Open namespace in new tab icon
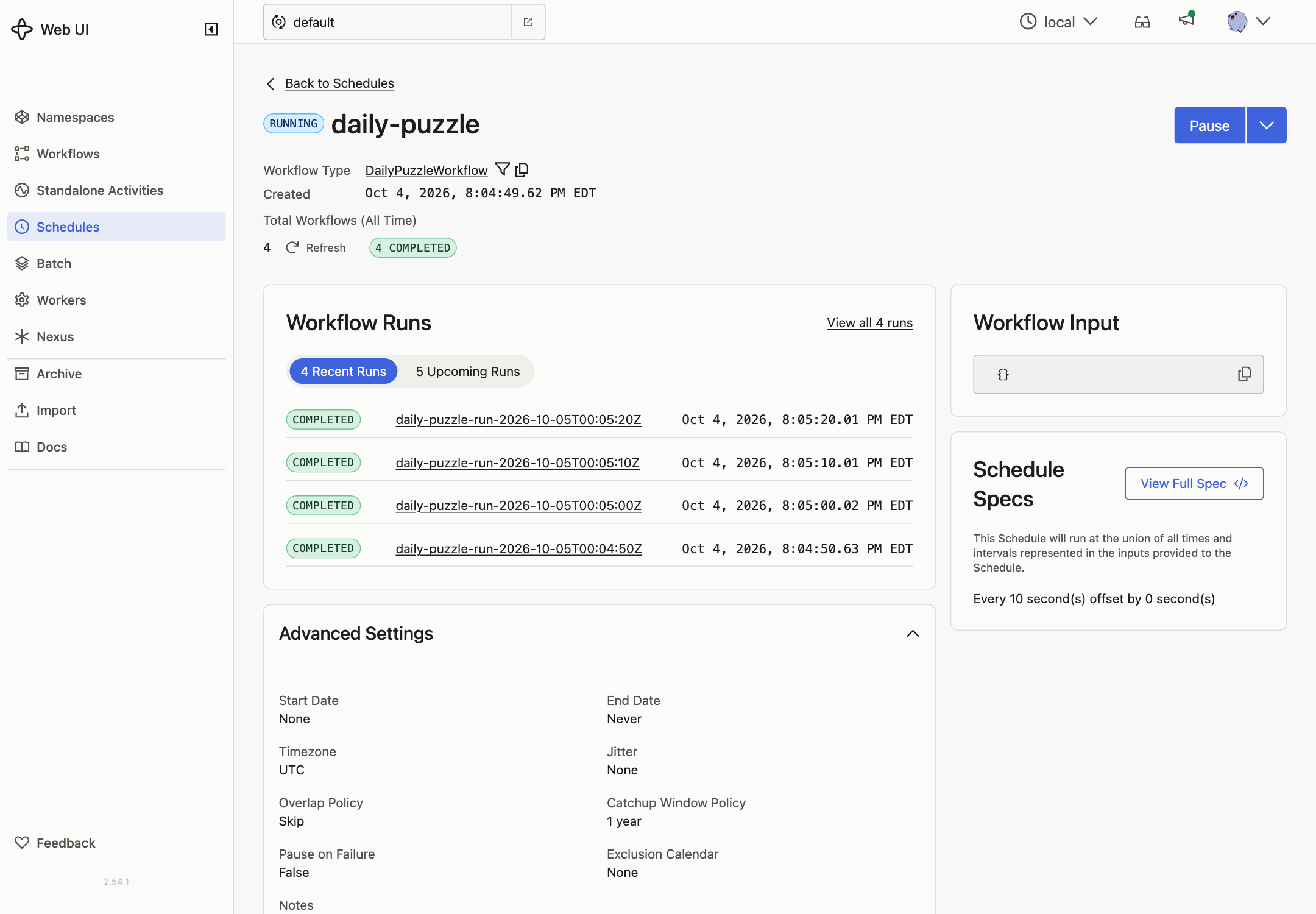 point(528,22)
